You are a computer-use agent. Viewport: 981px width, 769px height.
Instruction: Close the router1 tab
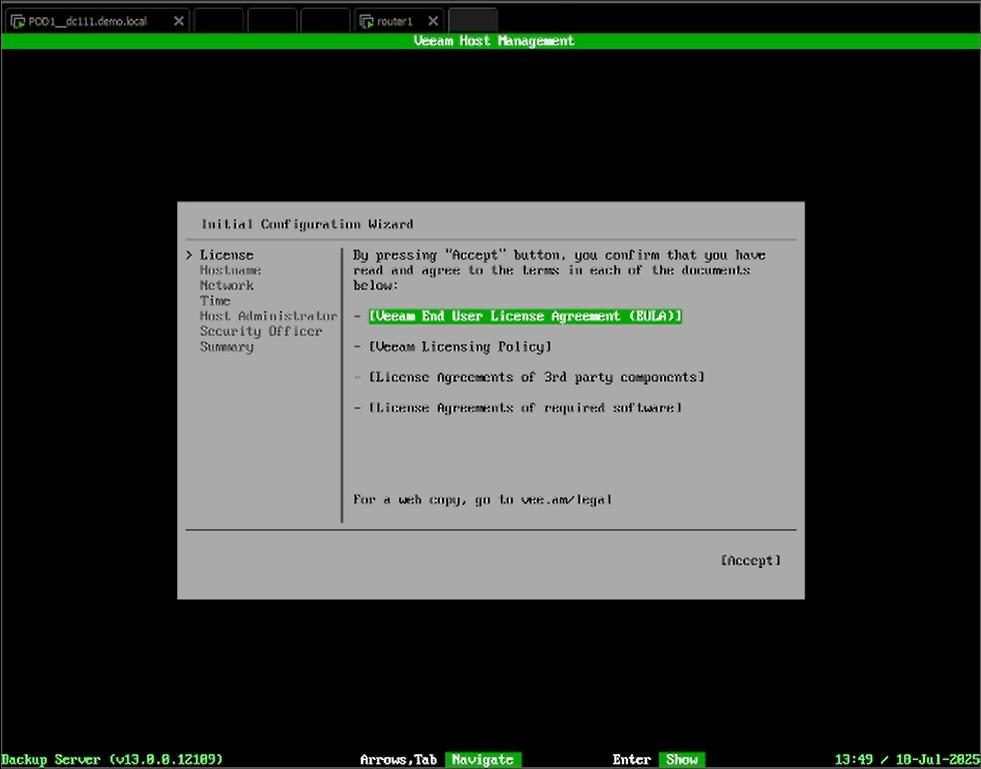tap(433, 21)
